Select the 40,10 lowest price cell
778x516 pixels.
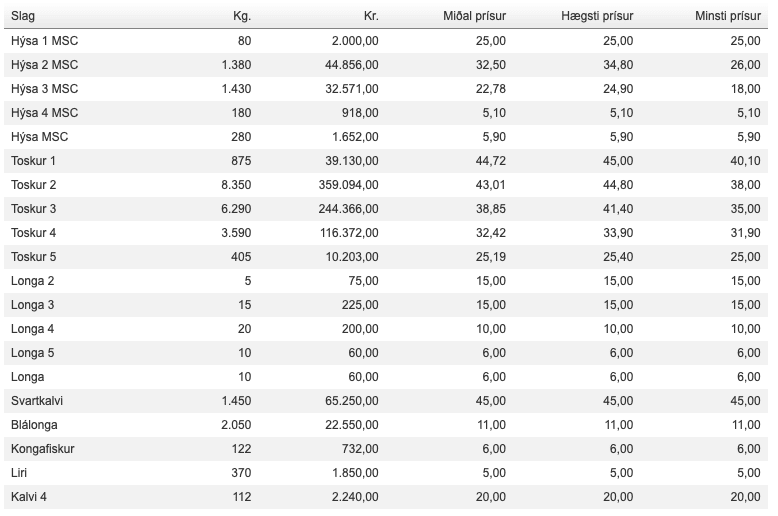click(745, 161)
